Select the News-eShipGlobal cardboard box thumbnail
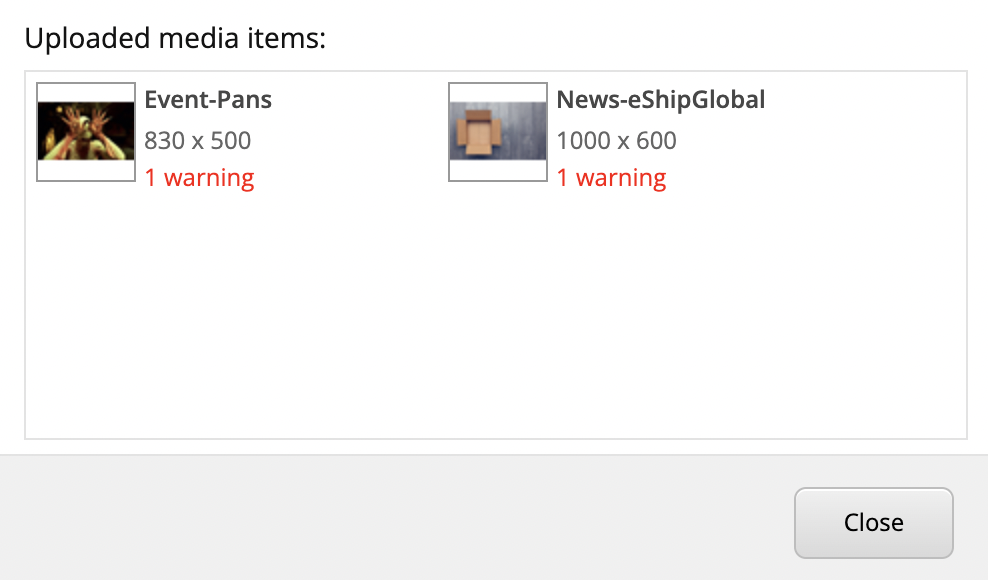This screenshot has height=580, width=988. point(498,131)
